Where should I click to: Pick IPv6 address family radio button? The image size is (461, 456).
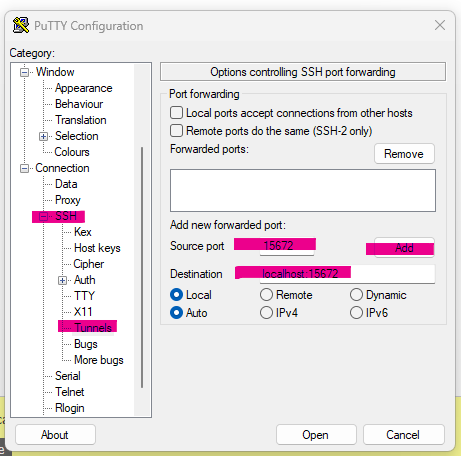[x=356, y=313]
